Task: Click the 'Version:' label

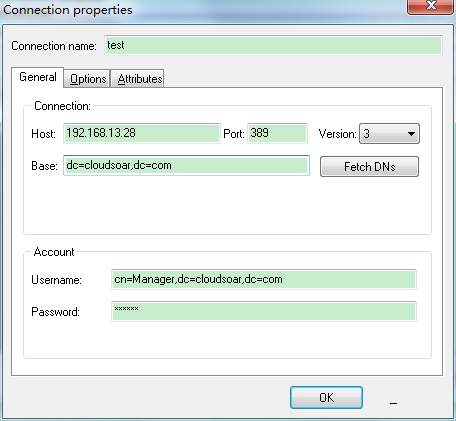Action: pyautogui.click(x=337, y=134)
